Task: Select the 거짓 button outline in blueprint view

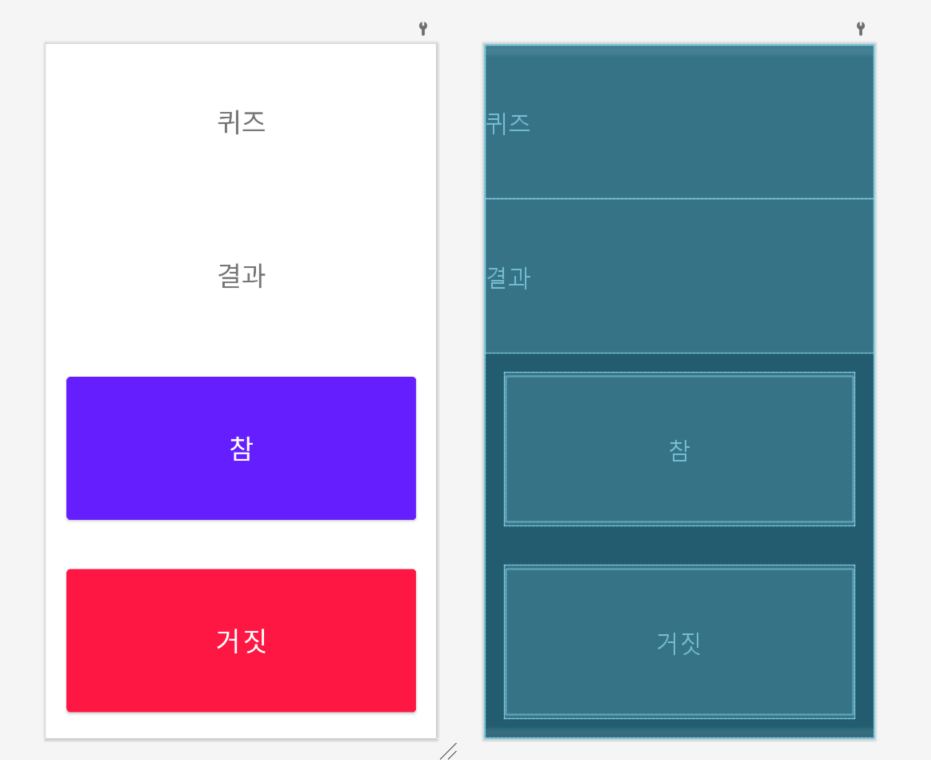Action: click(x=679, y=642)
